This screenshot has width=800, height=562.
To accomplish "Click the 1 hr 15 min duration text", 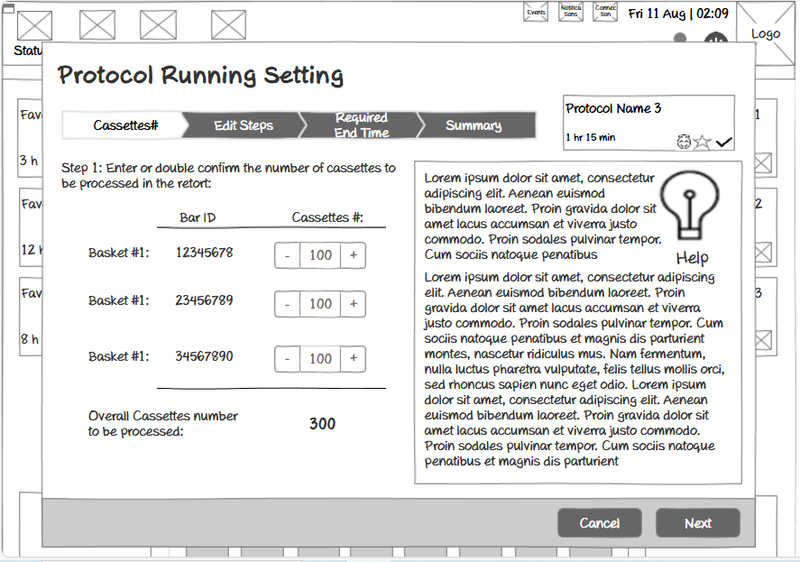I will (x=590, y=137).
